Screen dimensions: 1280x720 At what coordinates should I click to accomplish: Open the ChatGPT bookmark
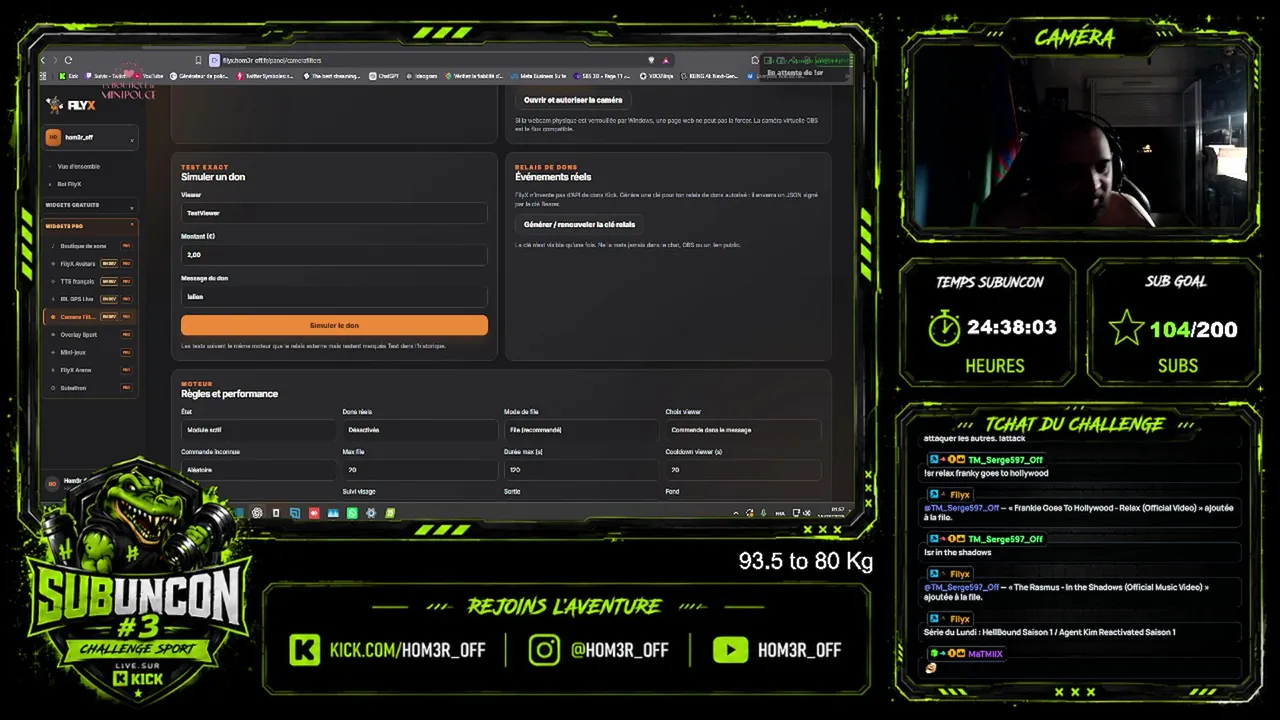[384, 75]
